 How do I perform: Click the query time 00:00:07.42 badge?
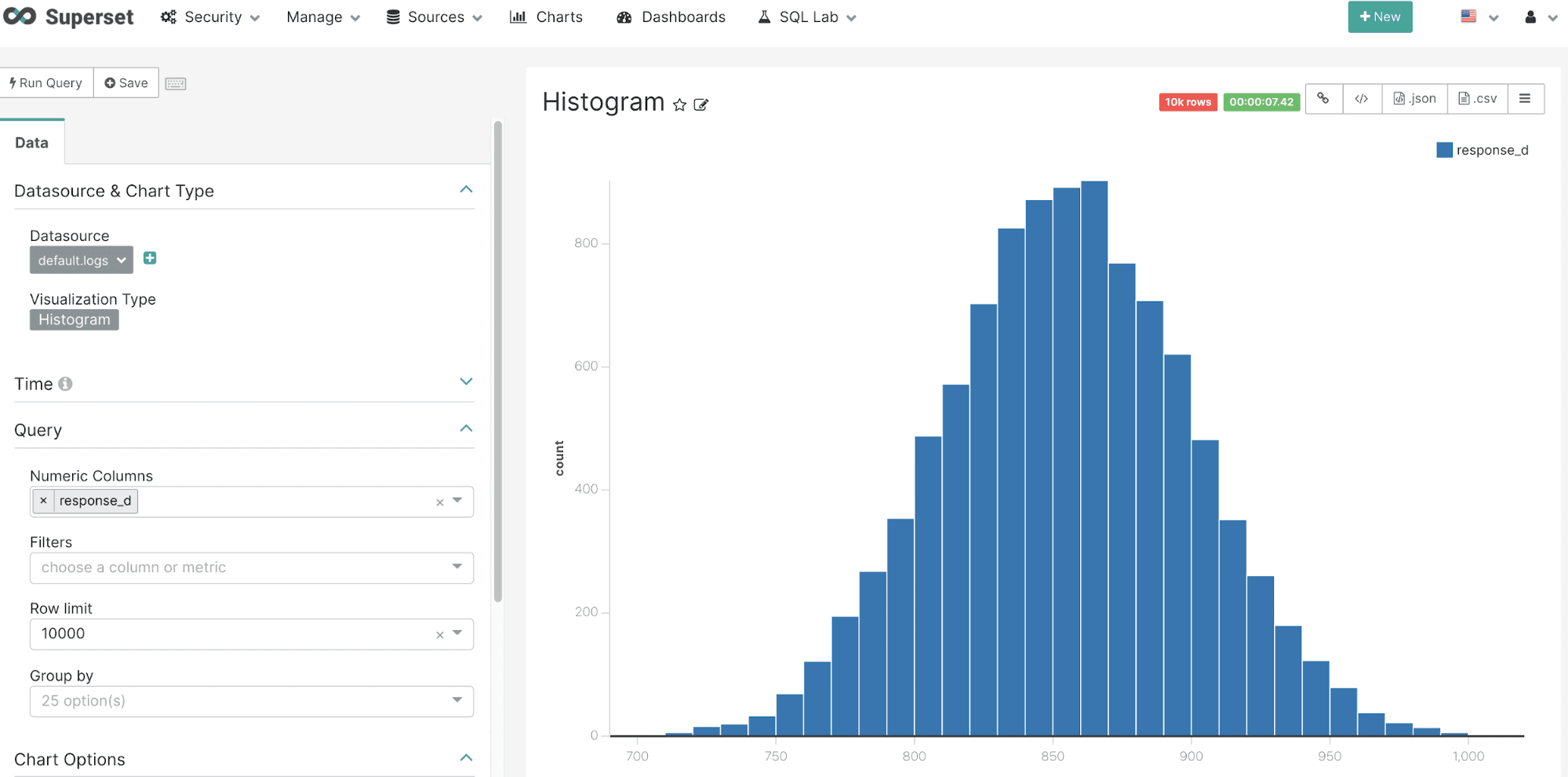tap(1261, 102)
